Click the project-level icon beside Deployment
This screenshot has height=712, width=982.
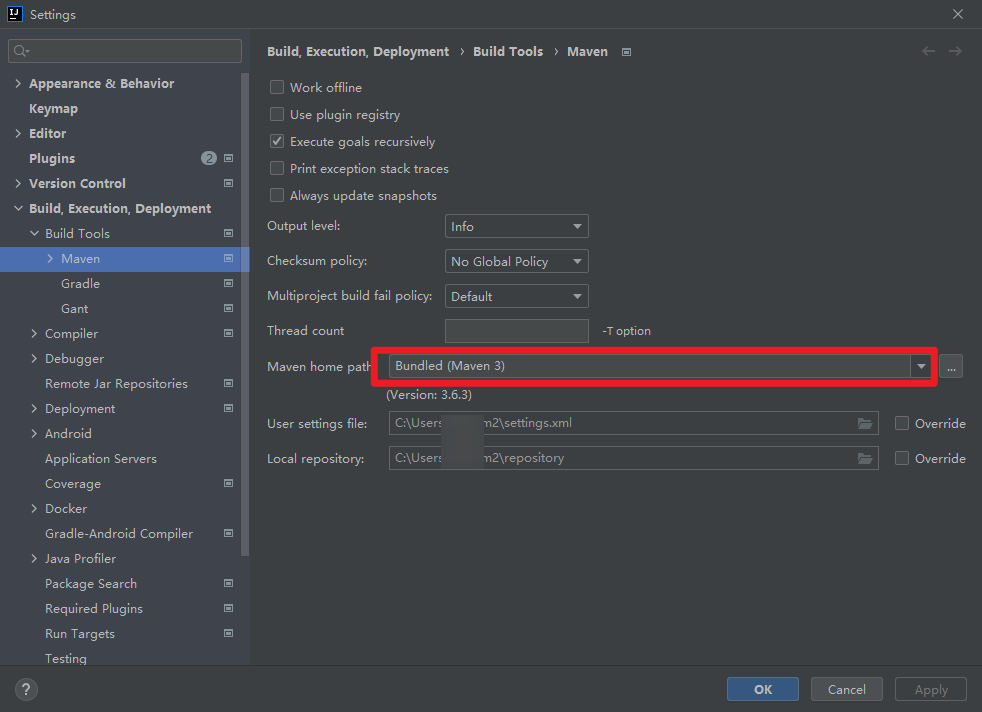click(229, 408)
